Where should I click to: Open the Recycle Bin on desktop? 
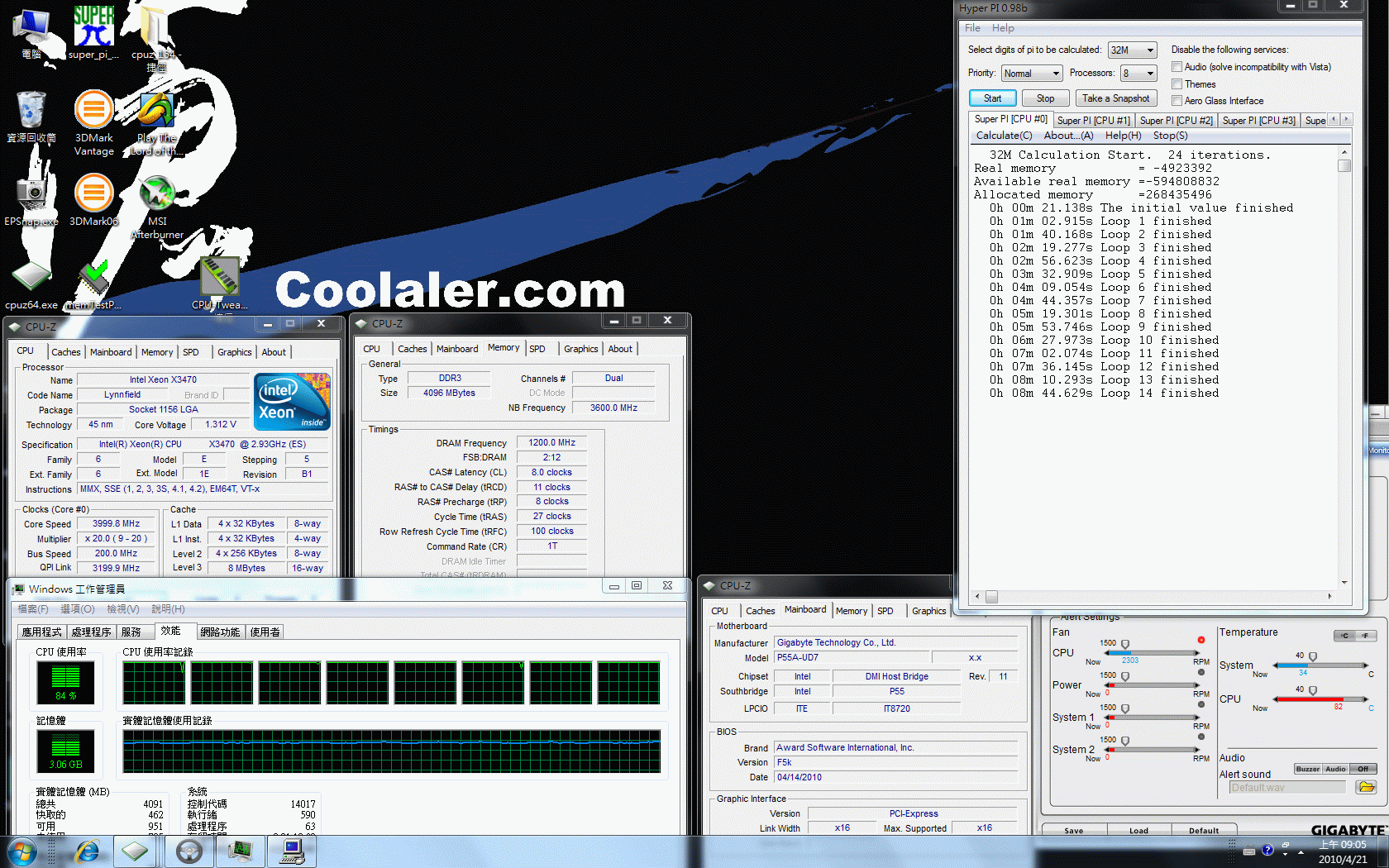point(31,117)
